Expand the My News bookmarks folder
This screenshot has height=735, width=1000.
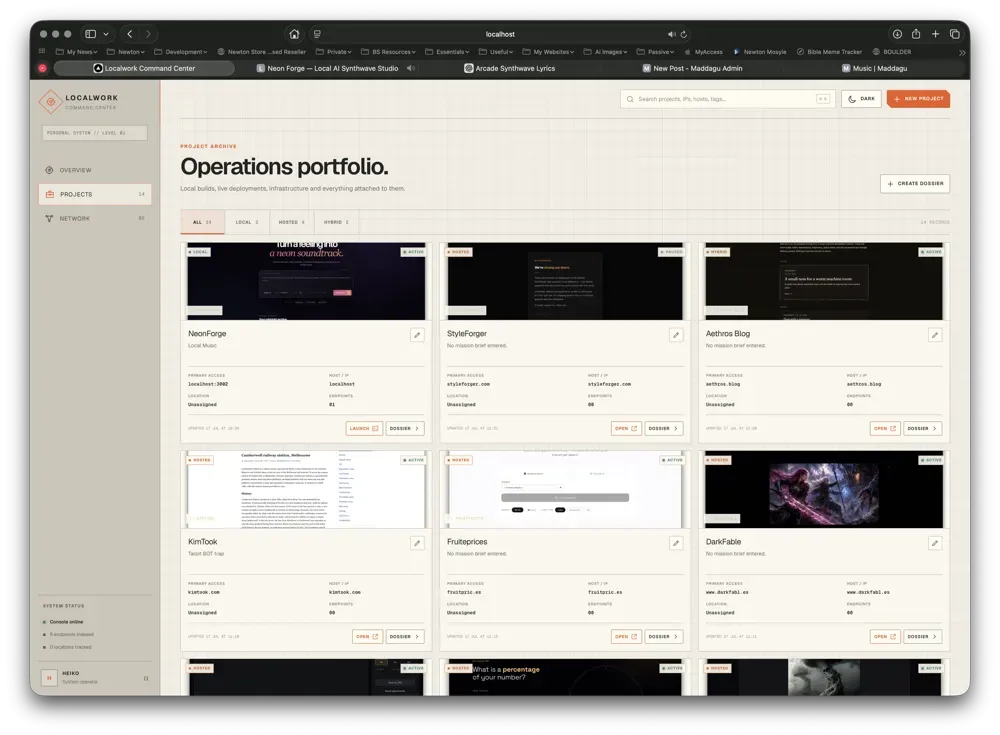pyautogui.click(x=77, y=52)
